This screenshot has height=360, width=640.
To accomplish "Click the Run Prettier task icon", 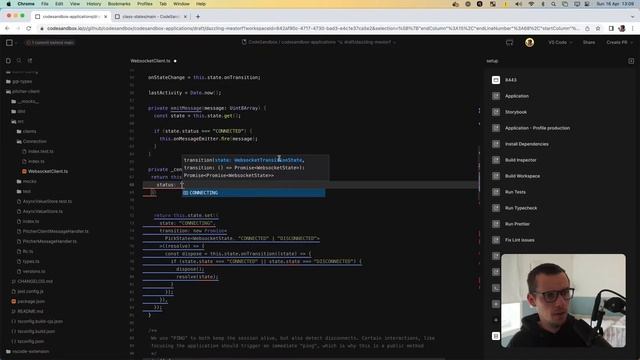I will (496, 224).
